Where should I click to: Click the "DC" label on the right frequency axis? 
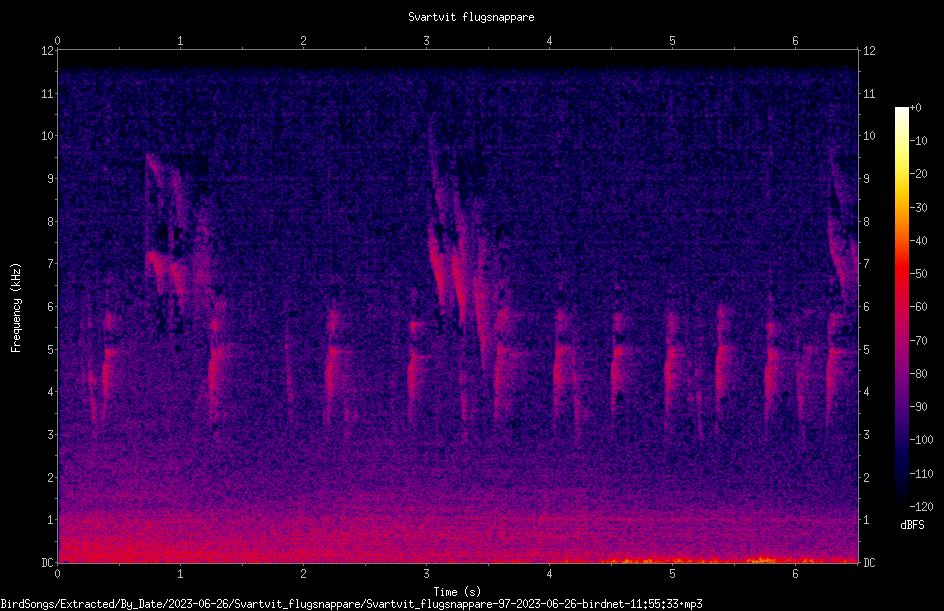[869, 562]
